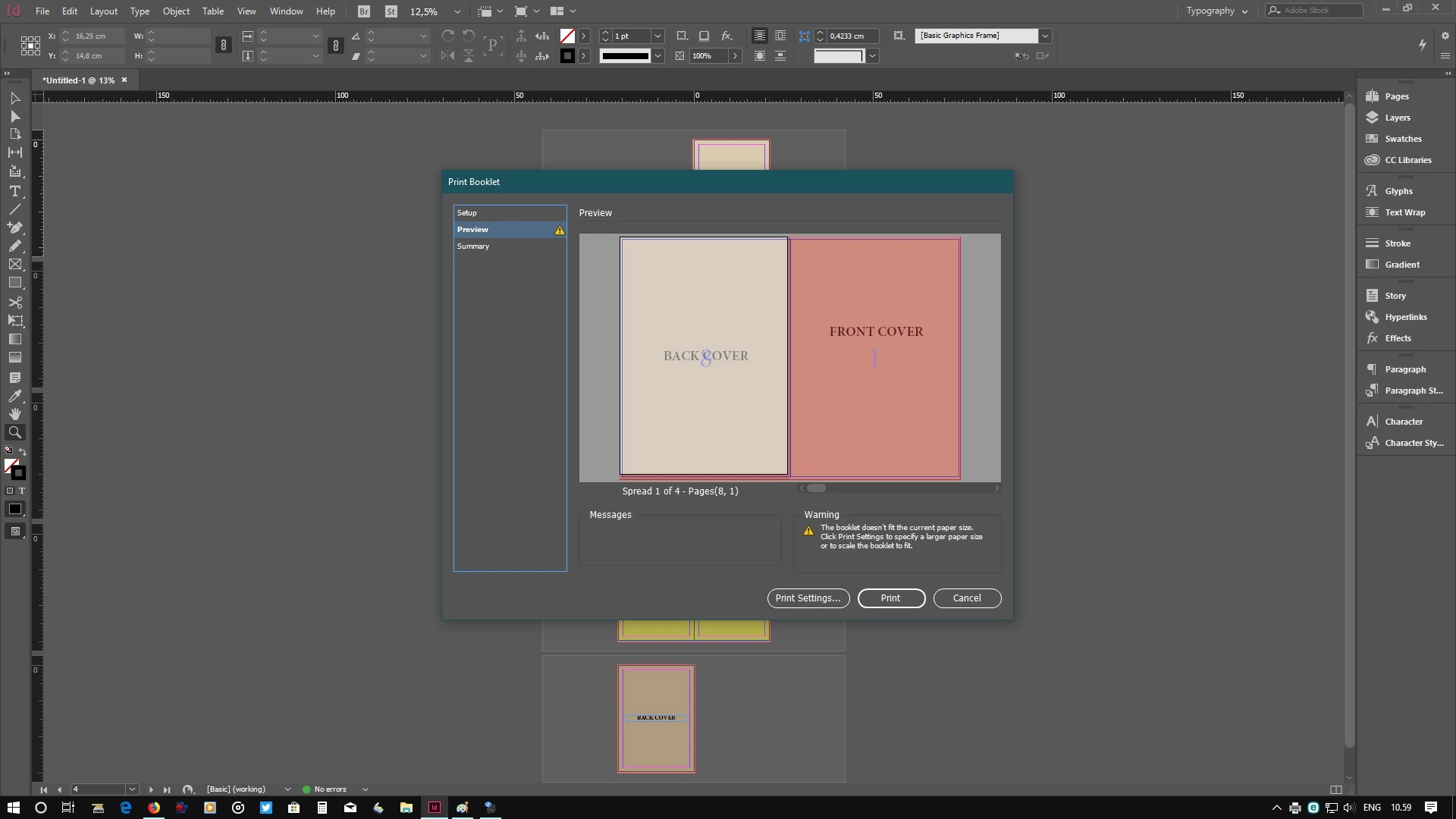Expand the zoom level dropdown
Image resolution: width=1456 pixels, height=819 pixels.
[x=457, y=11]
